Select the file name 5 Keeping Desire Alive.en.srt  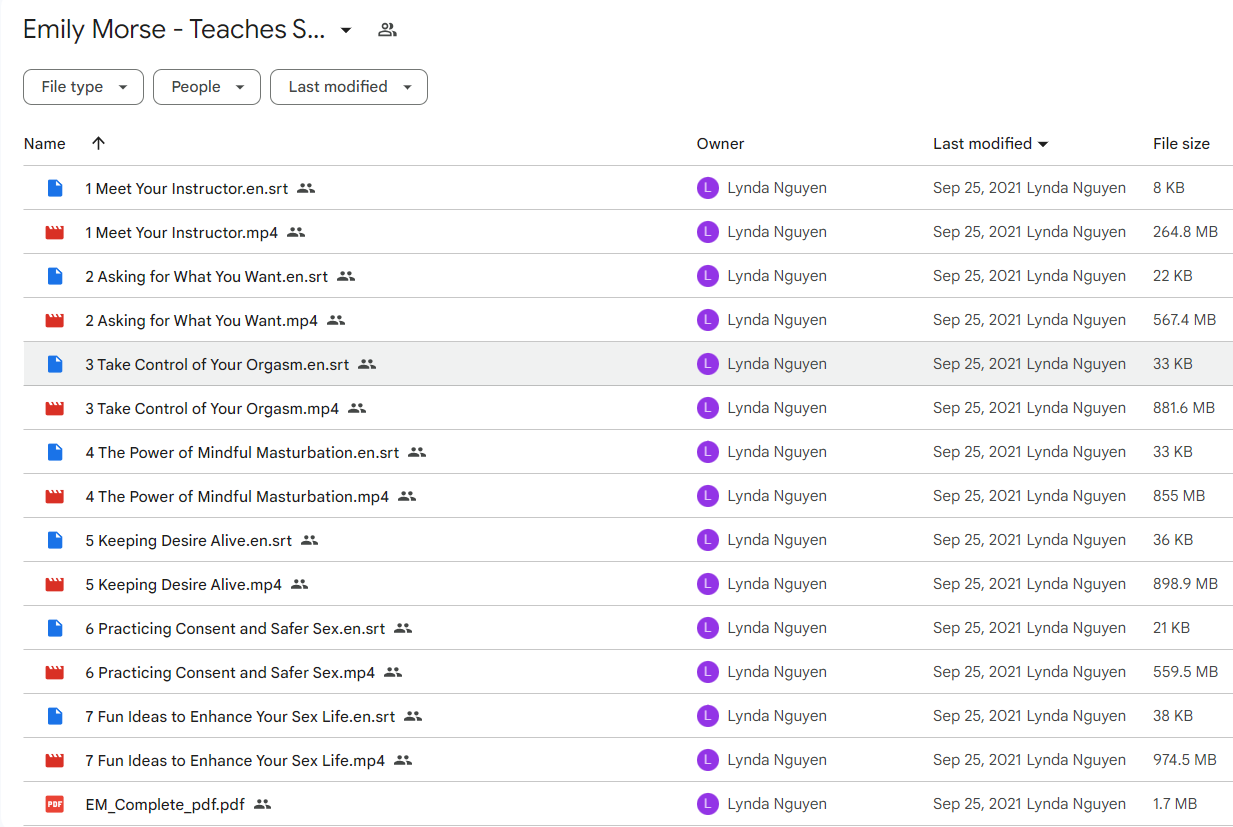pyautogui.click(x=189, y=540)
